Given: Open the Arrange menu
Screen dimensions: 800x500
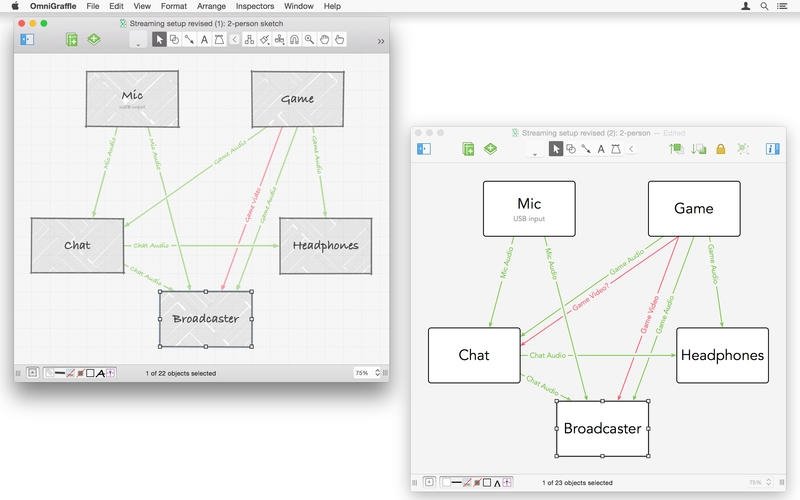Looking at the screenshot, I should pos(211,6).
